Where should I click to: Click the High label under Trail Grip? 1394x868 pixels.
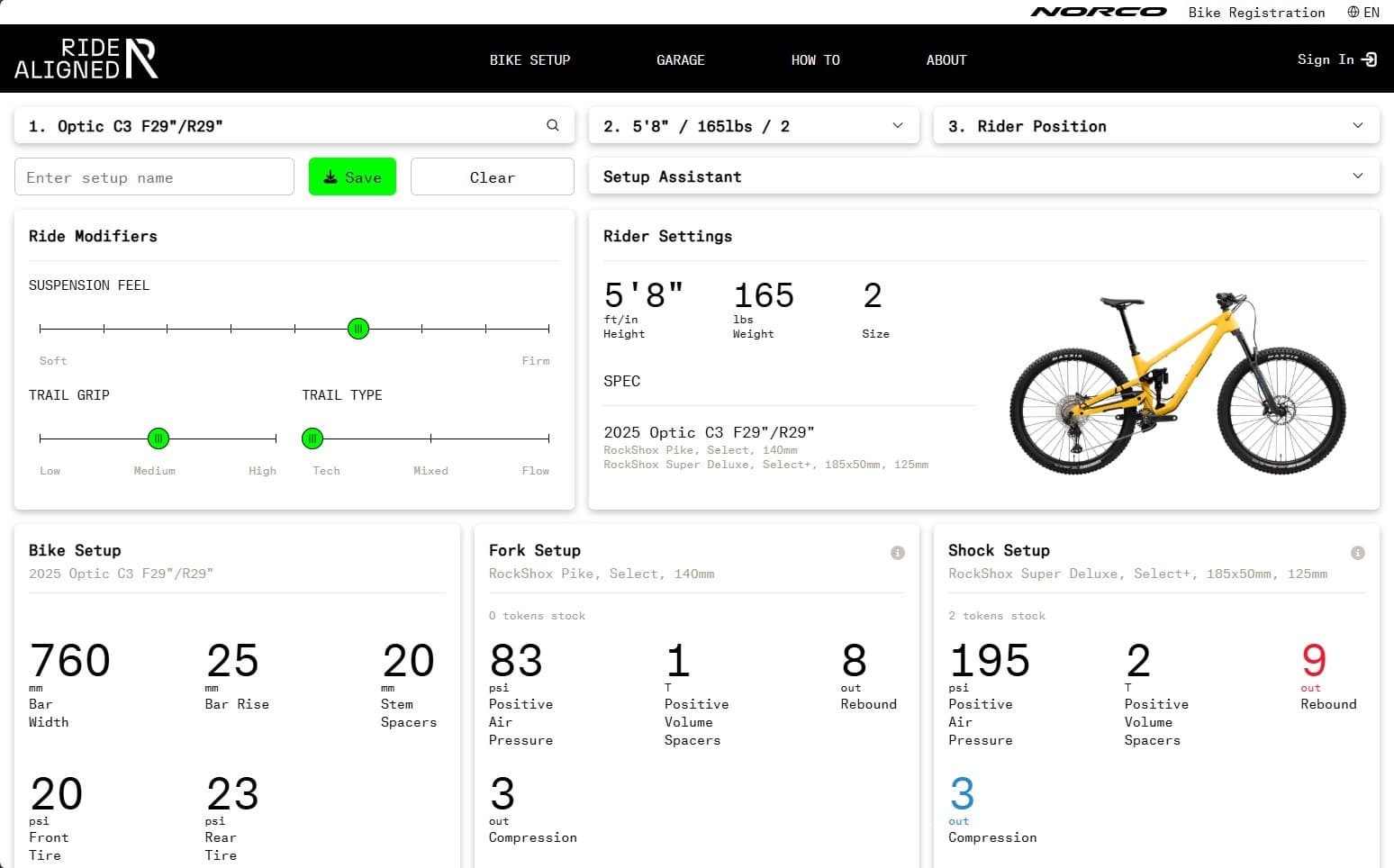click(262, 470)
